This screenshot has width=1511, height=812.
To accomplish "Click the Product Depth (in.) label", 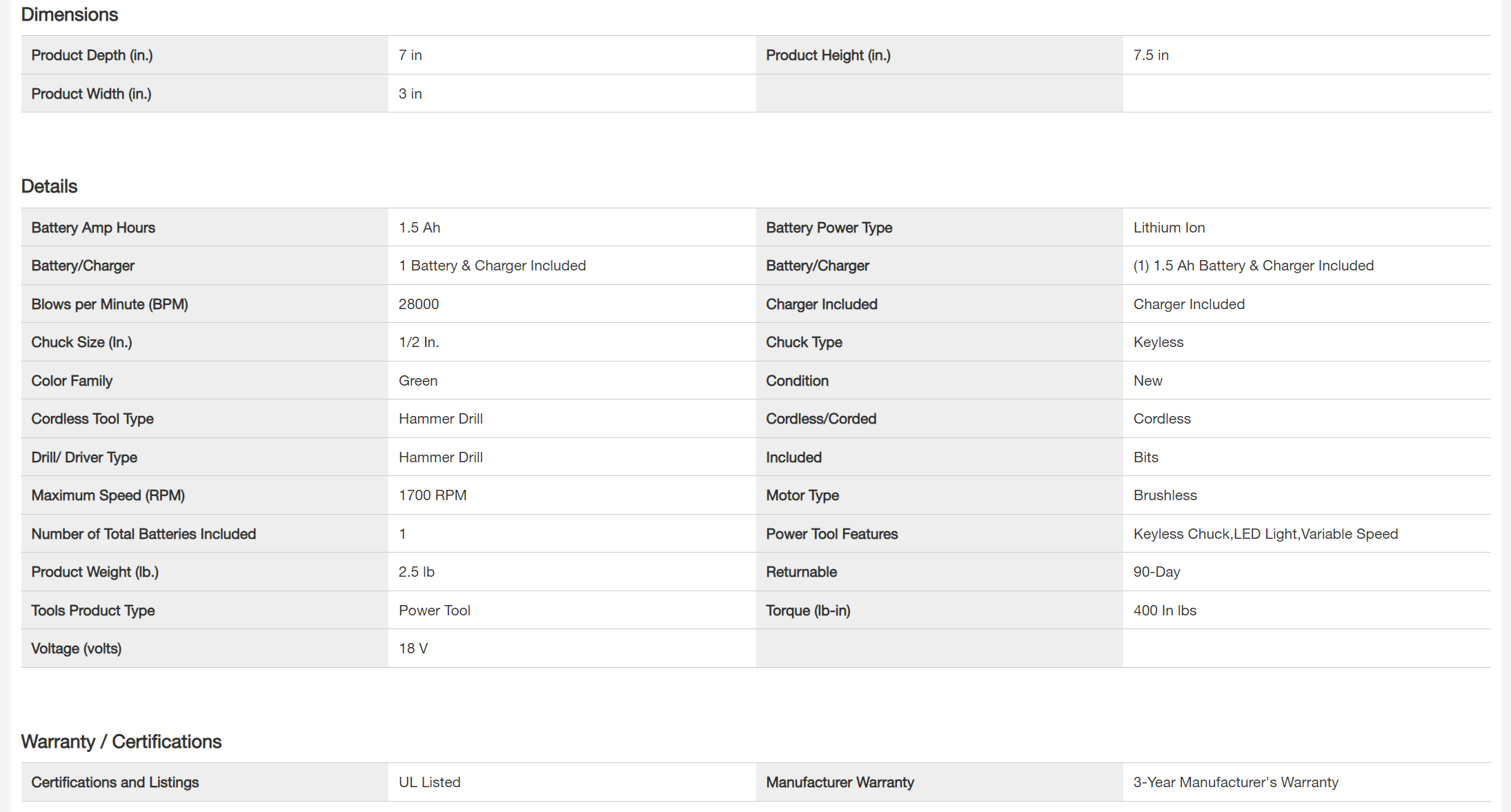I will point(92,55).
